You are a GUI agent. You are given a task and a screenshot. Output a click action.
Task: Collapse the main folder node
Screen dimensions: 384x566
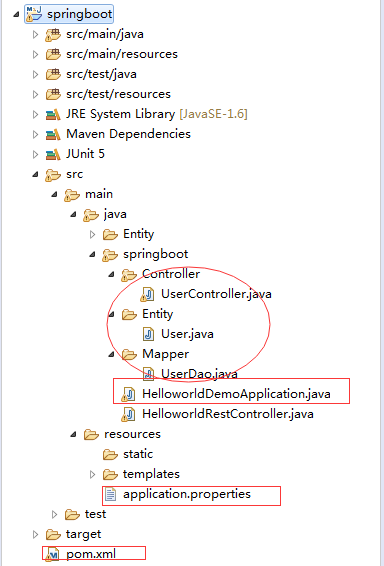point(54,195)
